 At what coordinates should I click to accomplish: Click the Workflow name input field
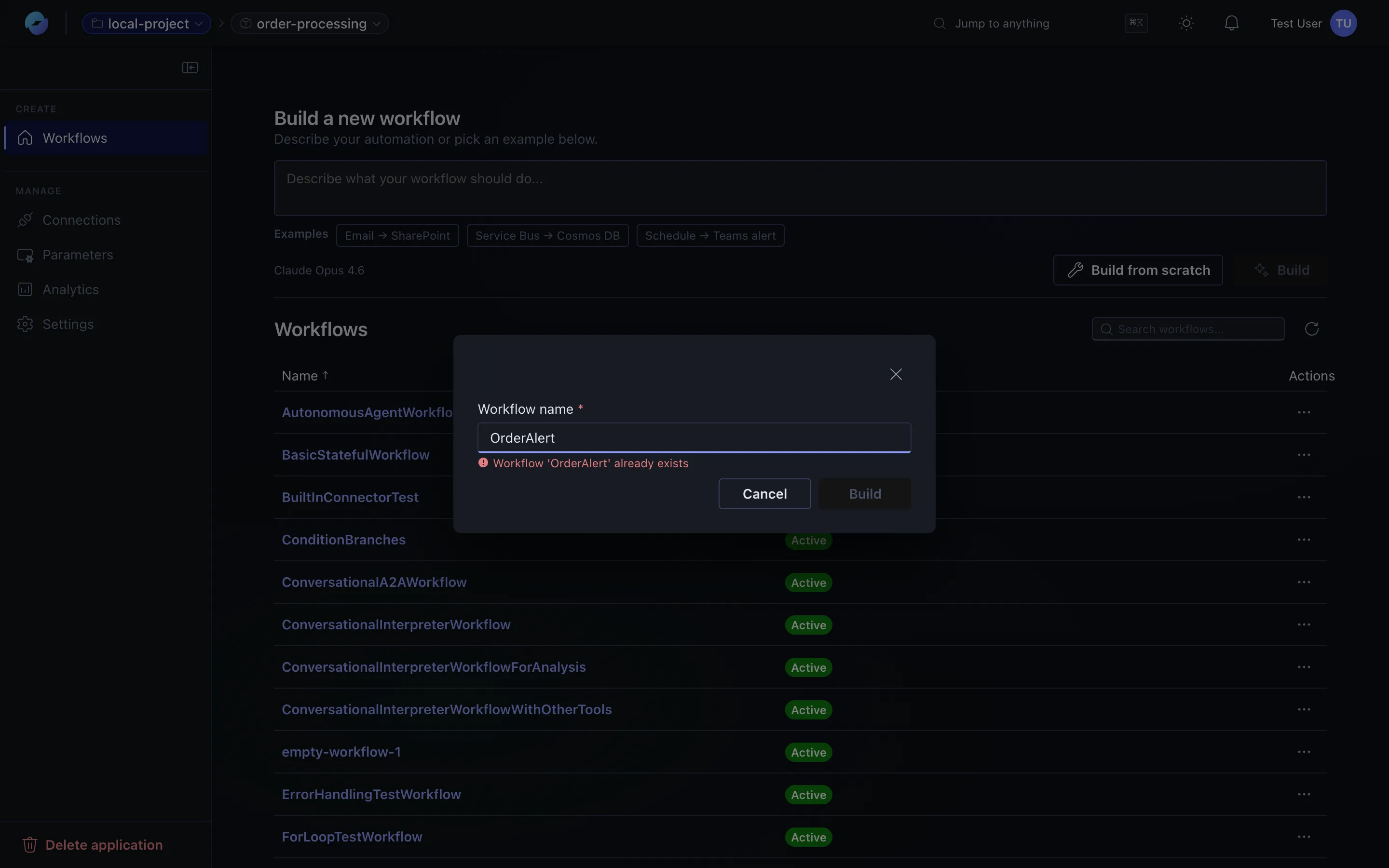[694, 438]
